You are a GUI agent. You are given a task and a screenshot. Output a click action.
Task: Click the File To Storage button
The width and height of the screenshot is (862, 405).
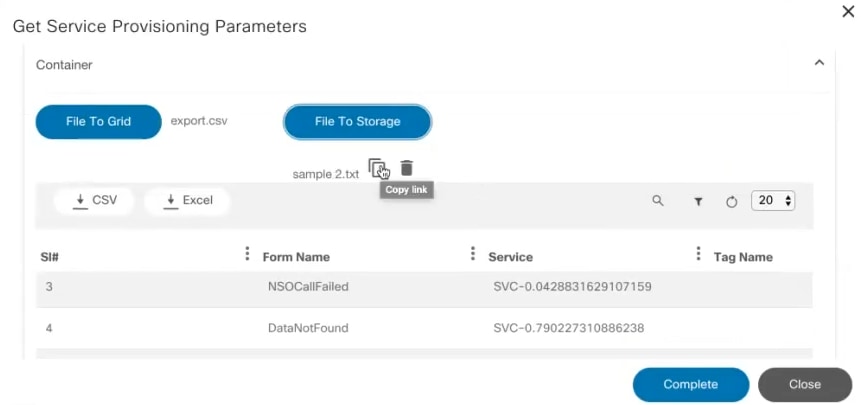pyautogui.click(x=357, y=122)
